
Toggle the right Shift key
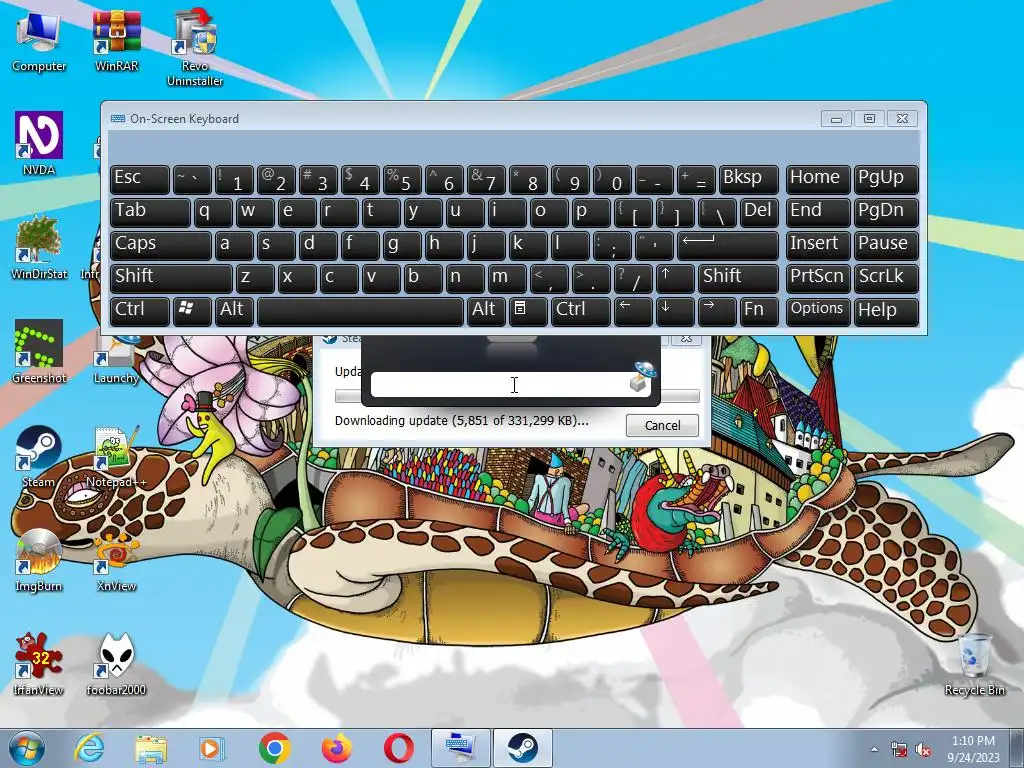(738, 278)
